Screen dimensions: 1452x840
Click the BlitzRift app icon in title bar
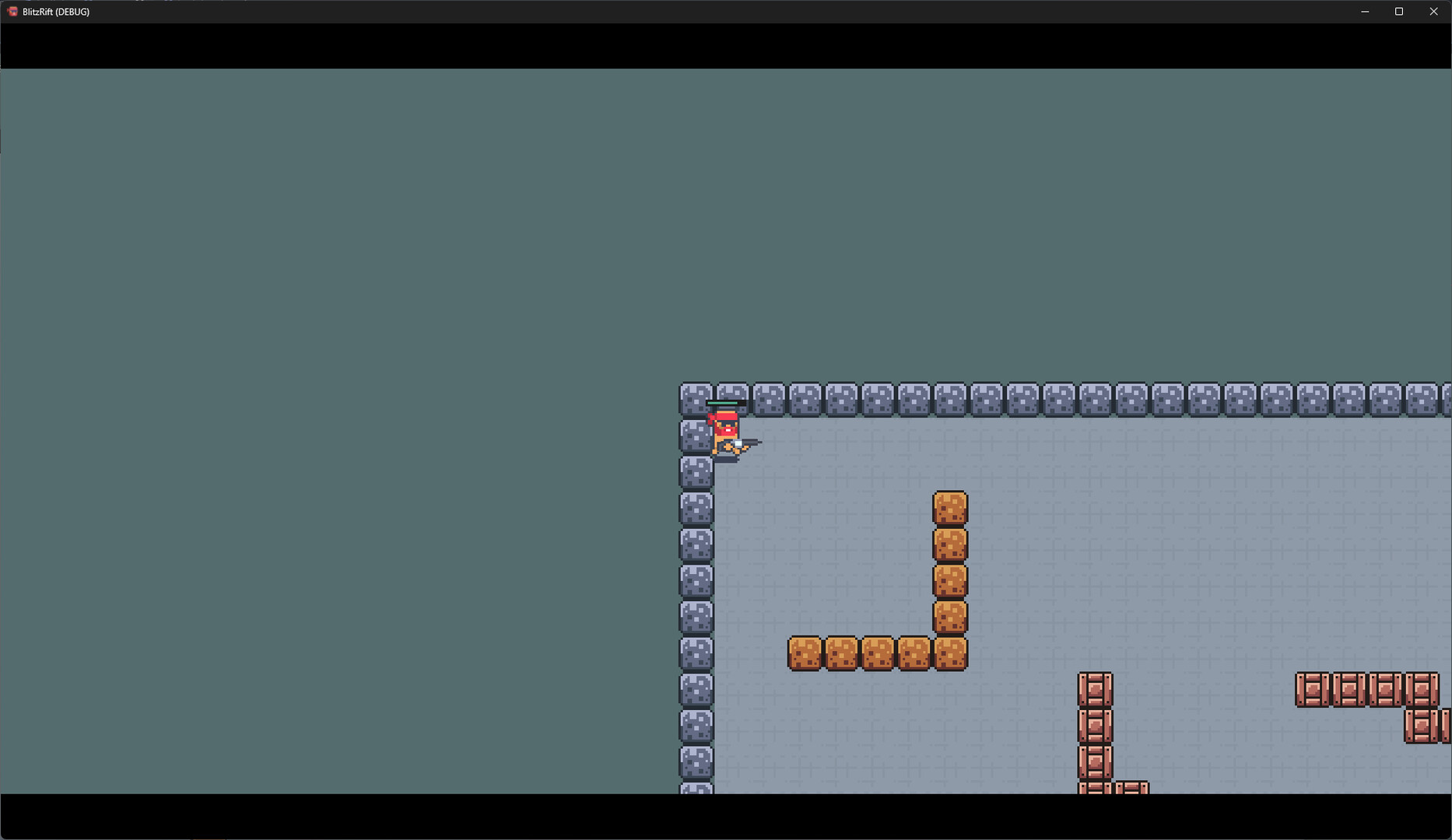coord(12,12)
